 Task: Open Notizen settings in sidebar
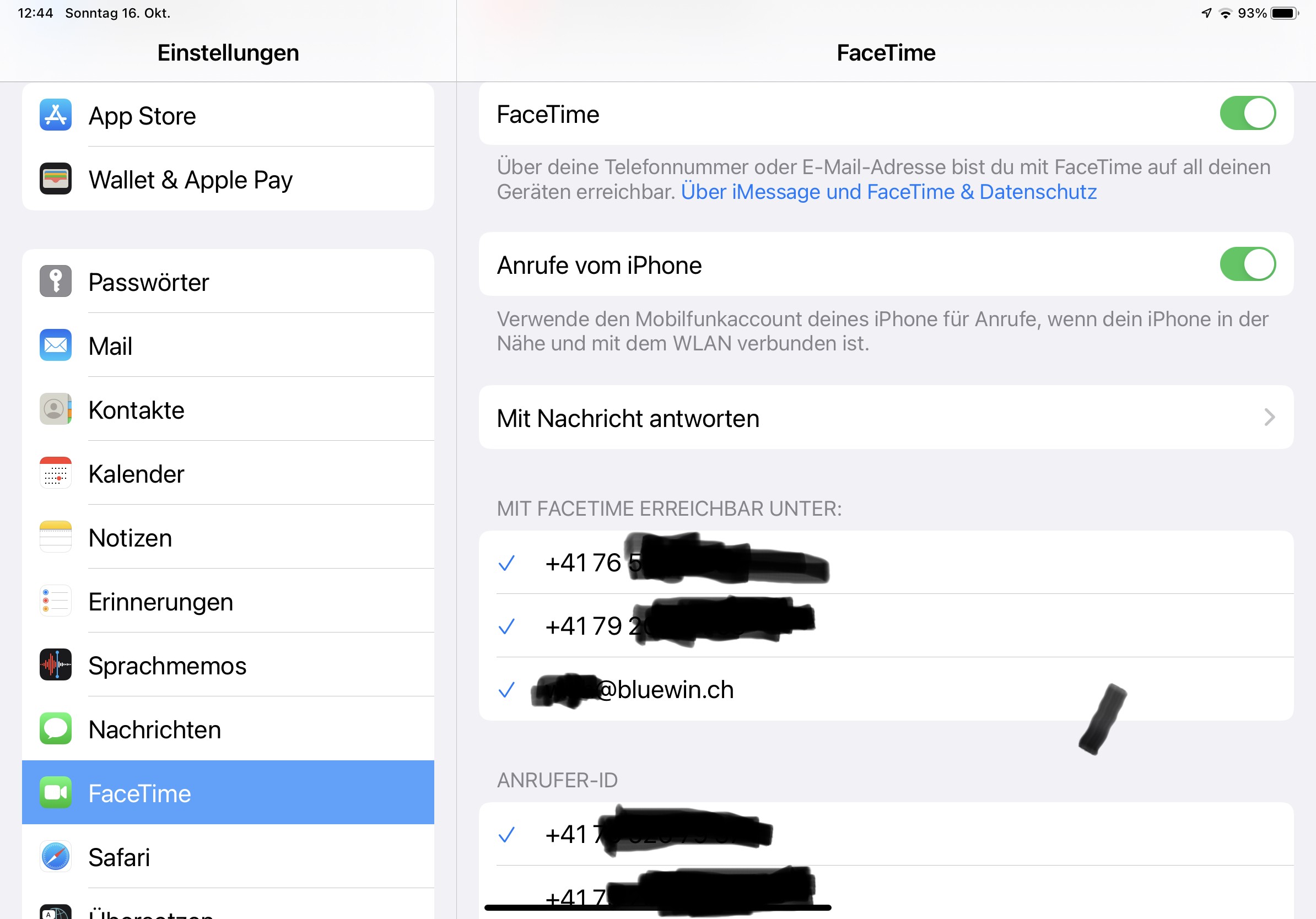click(131, 538)
